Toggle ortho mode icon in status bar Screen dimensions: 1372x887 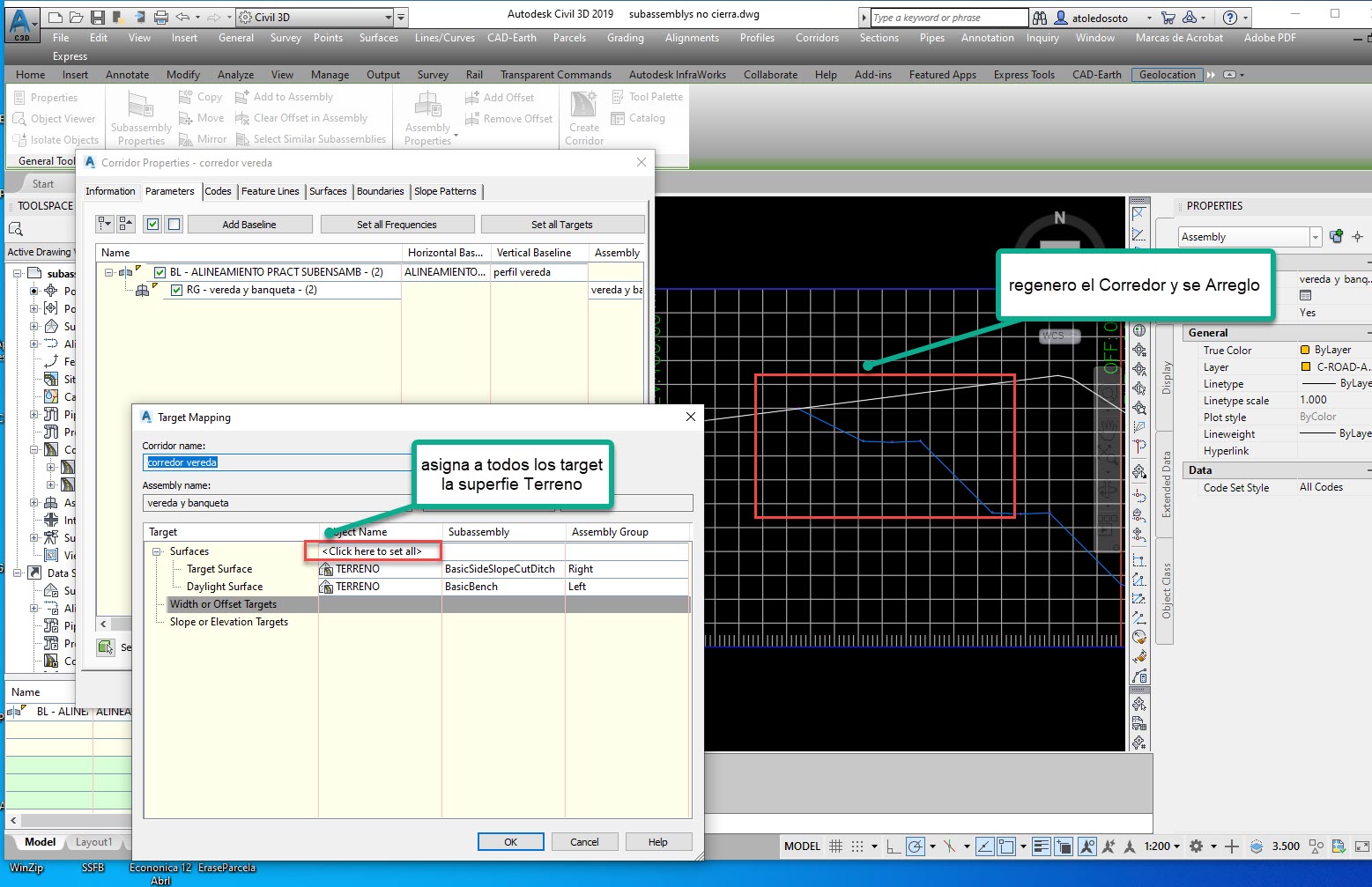[x=894, y=846]
